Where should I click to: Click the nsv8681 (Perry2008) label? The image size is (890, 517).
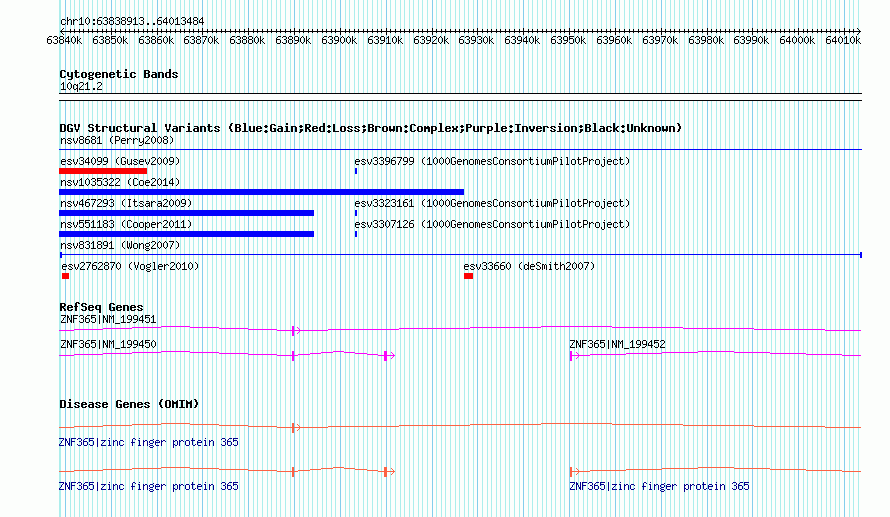click(x=117, y=140)
